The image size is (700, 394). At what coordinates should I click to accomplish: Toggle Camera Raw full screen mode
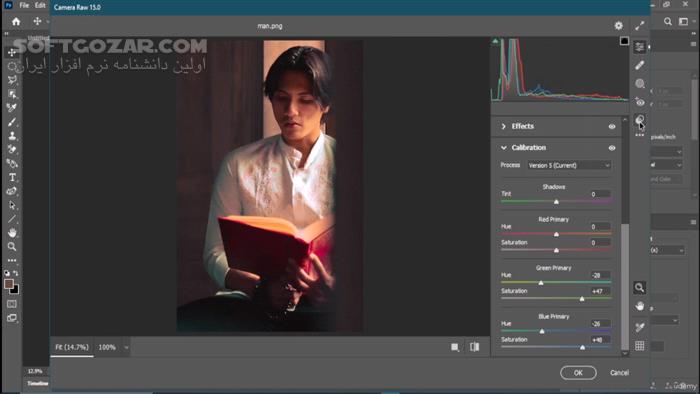(640, 26)
